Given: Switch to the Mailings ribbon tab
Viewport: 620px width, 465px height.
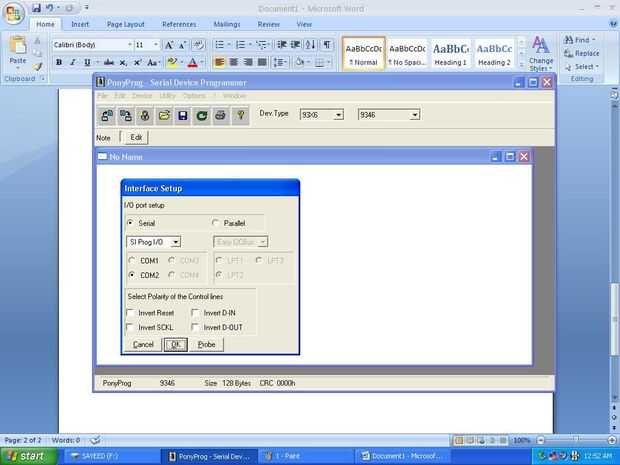Looking at the screenshot, I should (227, 25).
